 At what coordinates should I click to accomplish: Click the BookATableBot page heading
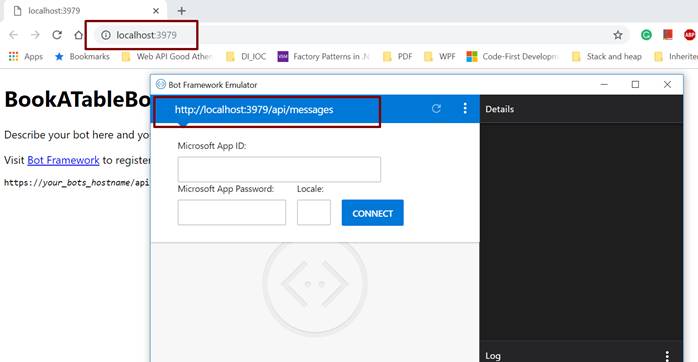pos(77,99)
